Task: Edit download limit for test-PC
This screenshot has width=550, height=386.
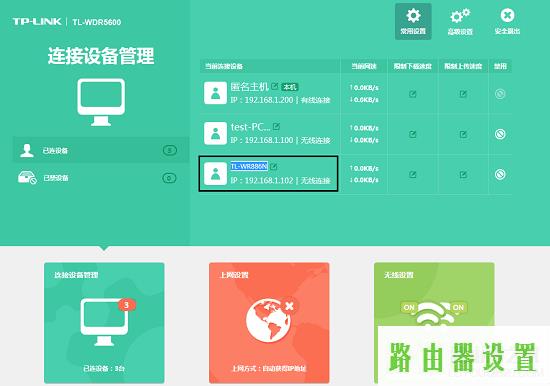Action: tap(412, 134)
